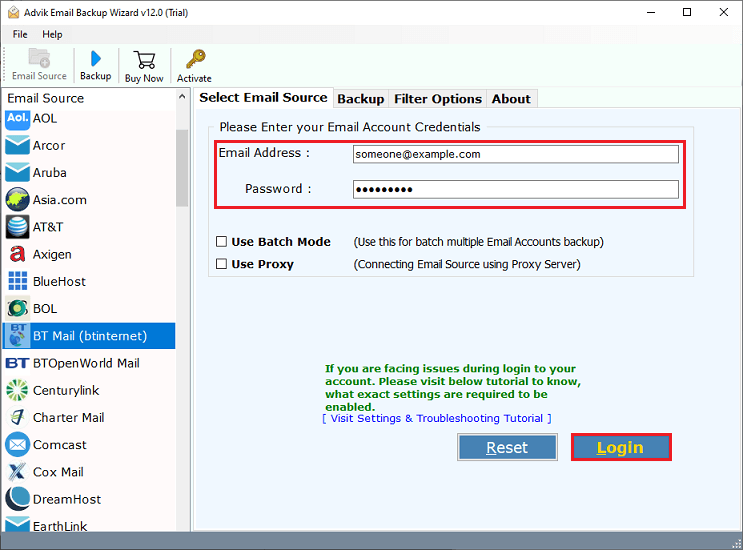The height and width of the screenshot is (550, 743).
Task: Click the app icon in title bar
Action: tap(13, 12)
